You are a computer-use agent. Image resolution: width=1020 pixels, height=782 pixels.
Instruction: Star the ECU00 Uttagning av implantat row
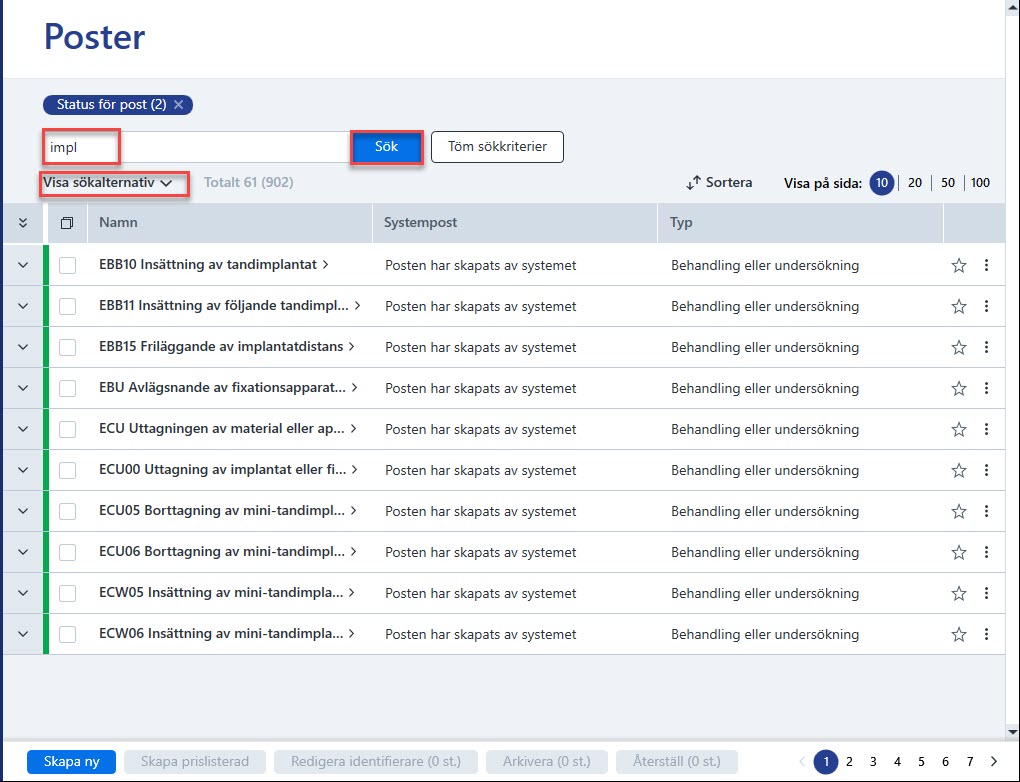pyautogui.click(x=958, y=470)
